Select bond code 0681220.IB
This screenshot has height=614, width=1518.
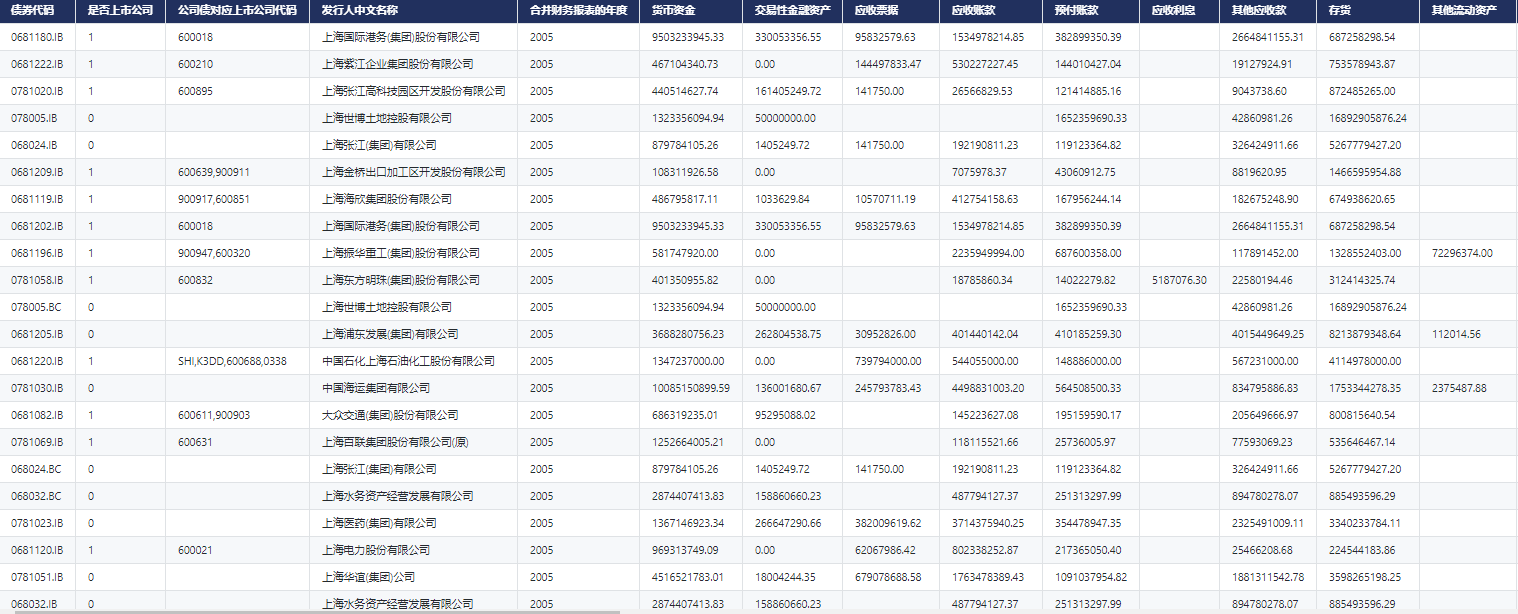pos(37,361)
